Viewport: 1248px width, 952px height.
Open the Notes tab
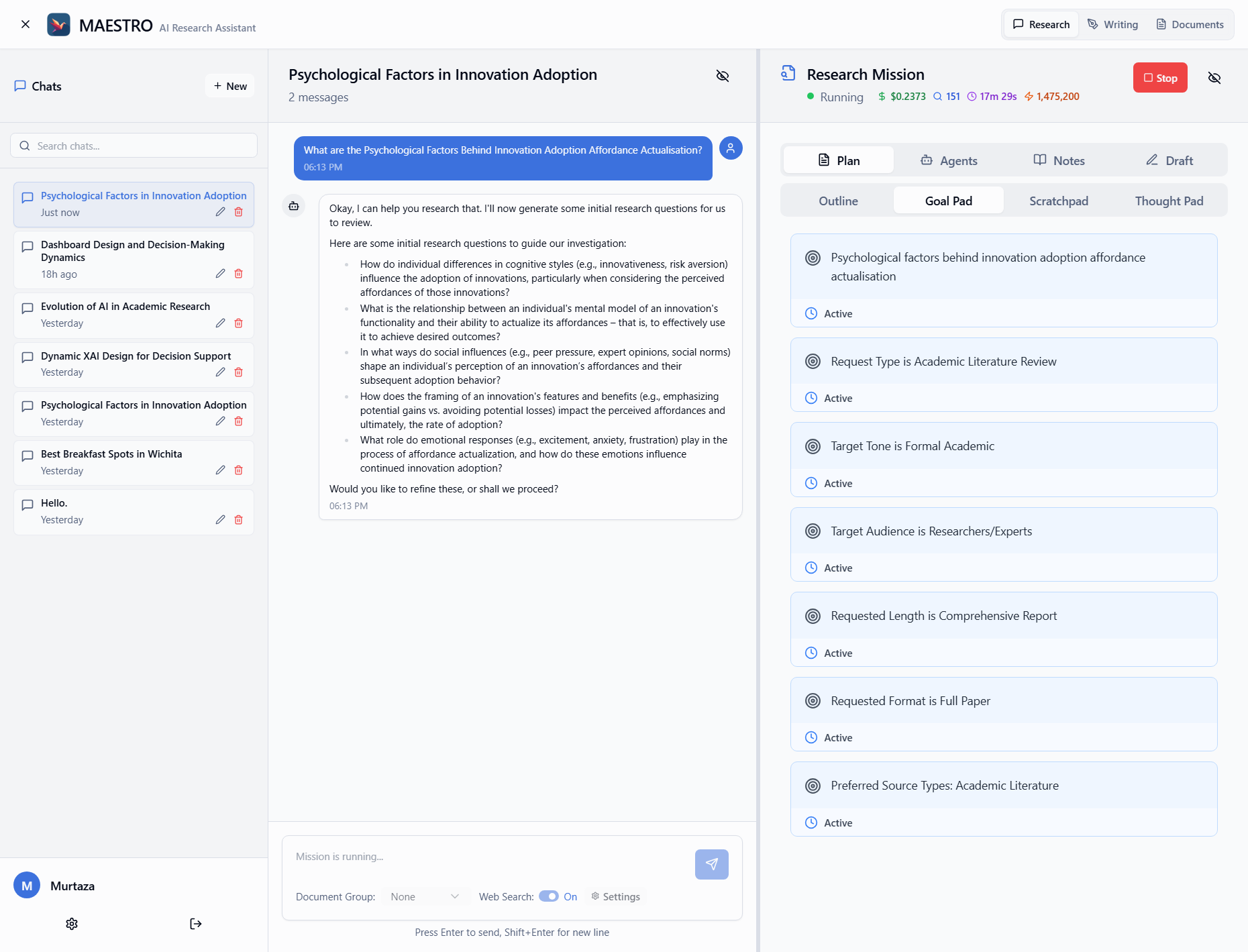coord(1059,160)
